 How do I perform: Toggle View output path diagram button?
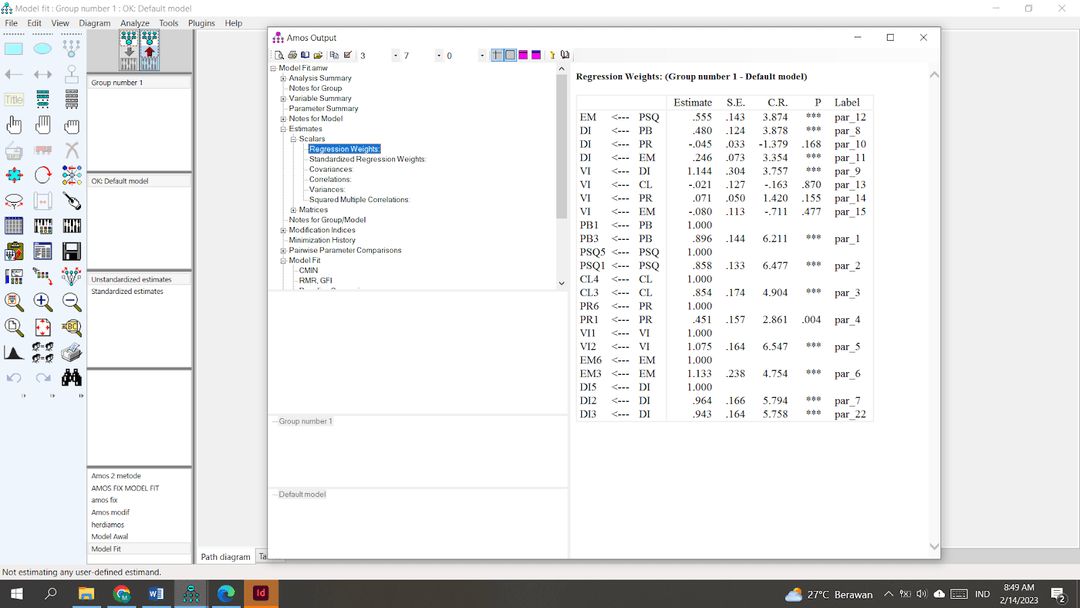coord(149,50)
